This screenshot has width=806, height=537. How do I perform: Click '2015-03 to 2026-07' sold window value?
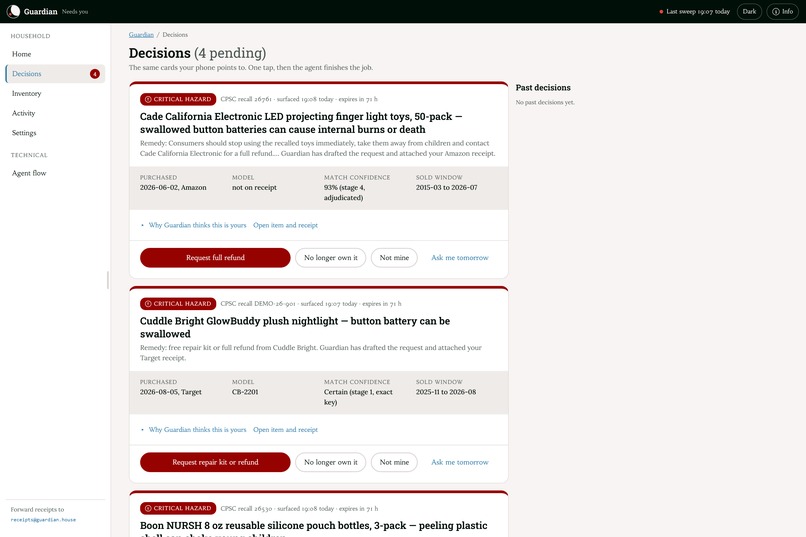[446, 188]
